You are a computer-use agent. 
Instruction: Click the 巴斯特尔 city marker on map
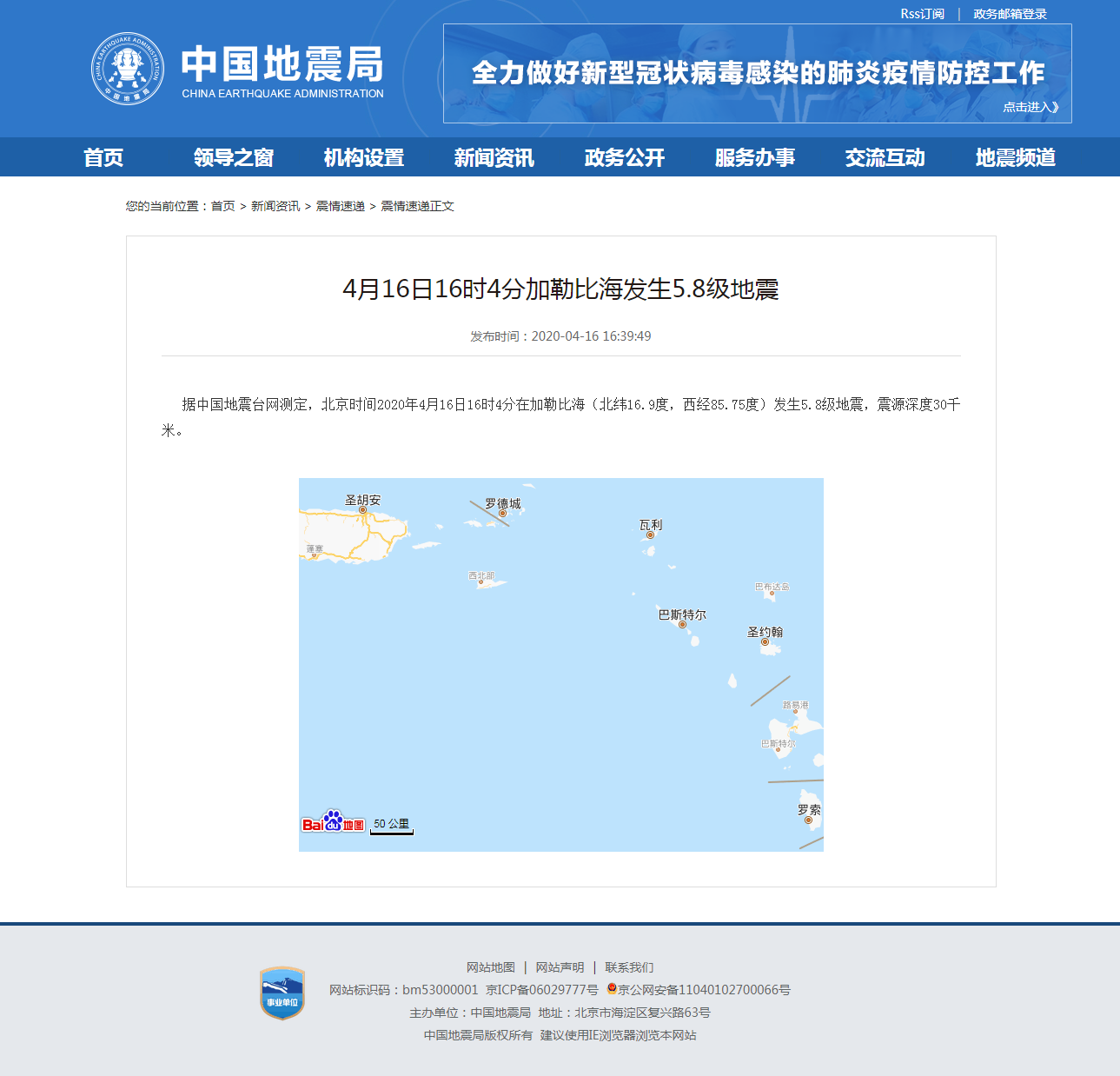pos(682,625)
